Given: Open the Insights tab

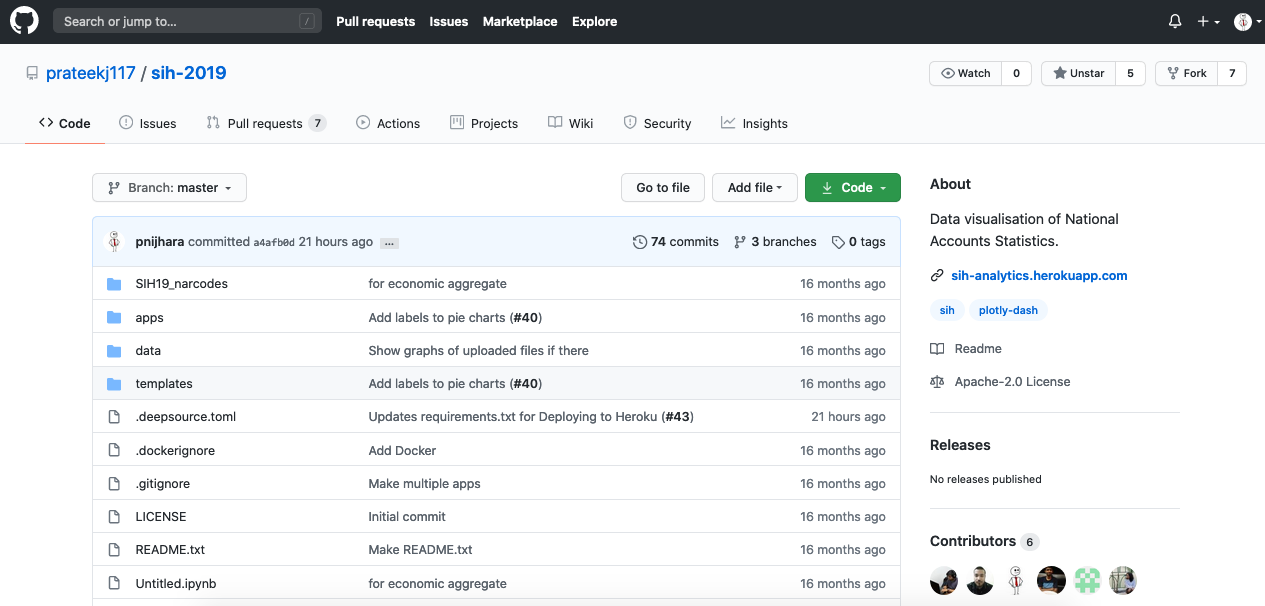Looking at the screenshot, I should [754, 122].
